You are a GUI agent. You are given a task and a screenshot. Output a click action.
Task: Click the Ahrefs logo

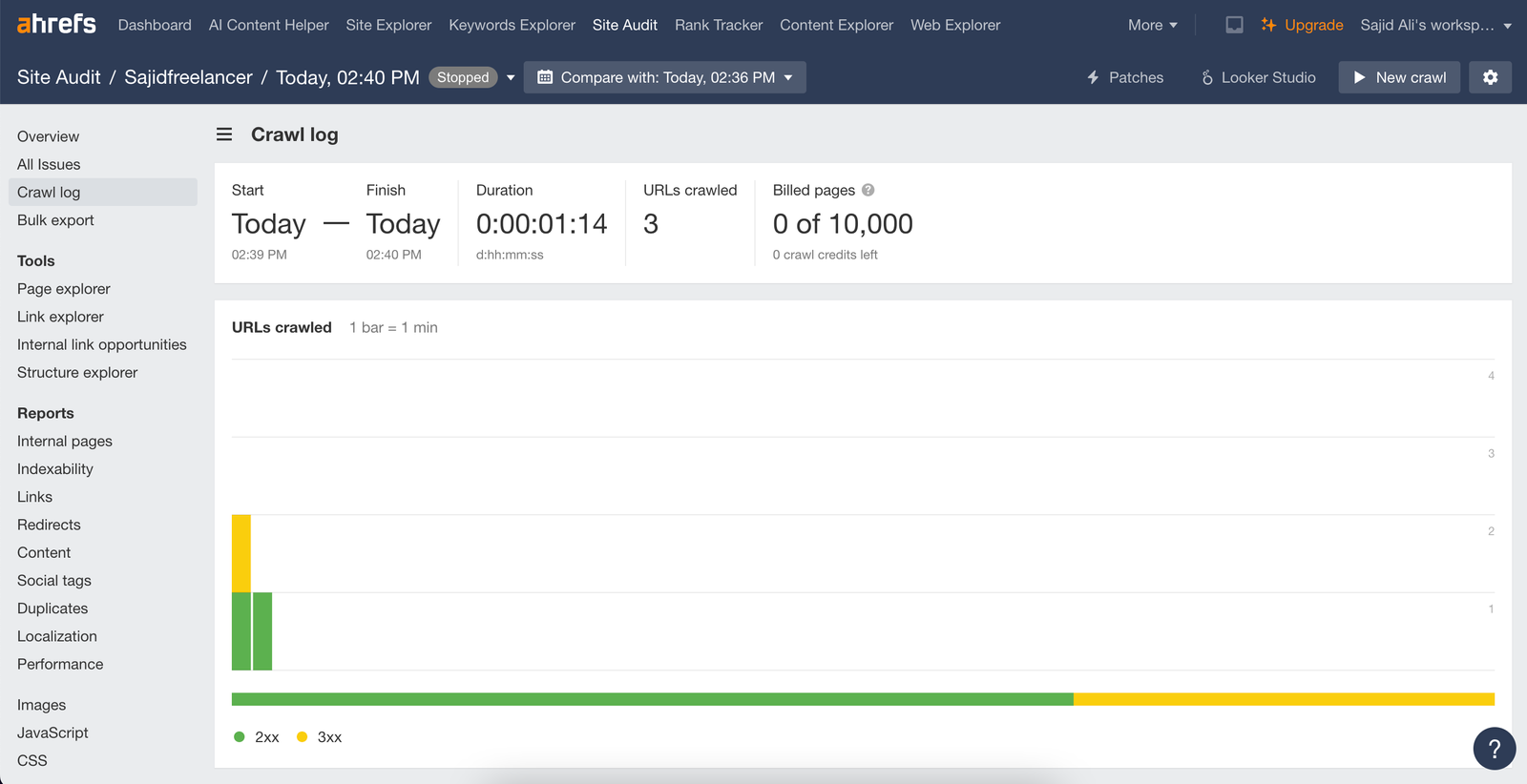coord(56,24)
